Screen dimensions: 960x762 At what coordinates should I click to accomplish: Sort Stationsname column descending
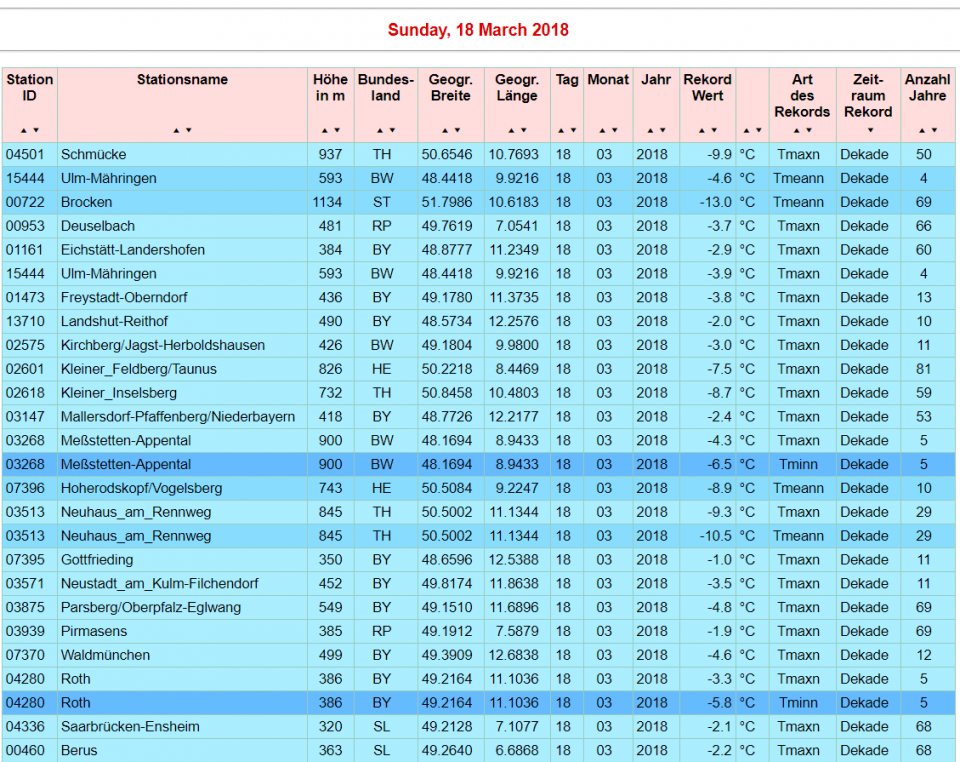pyautogui.click(x=188, y=131)
